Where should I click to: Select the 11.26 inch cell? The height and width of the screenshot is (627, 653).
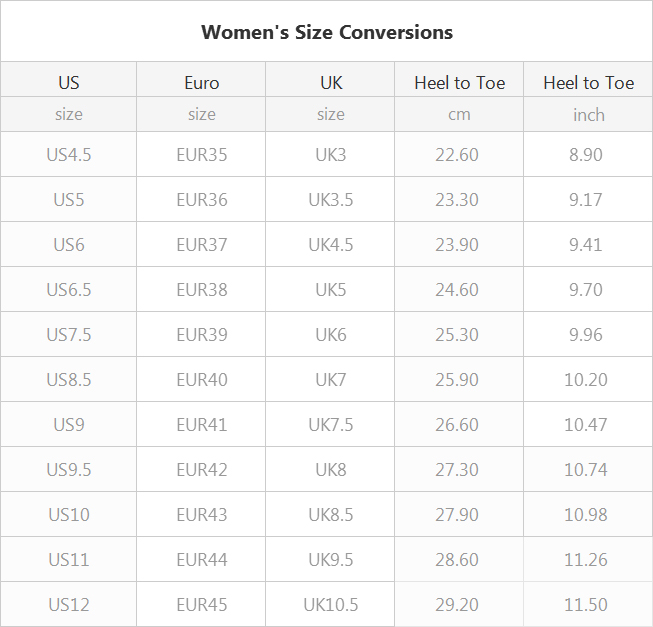586,560
